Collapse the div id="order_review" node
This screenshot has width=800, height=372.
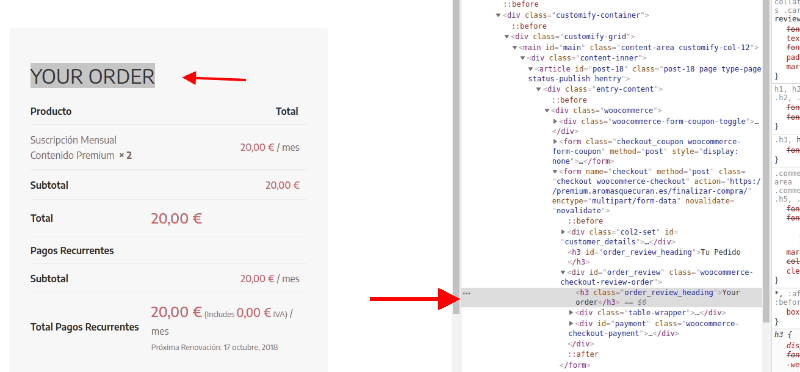[x=563, y=272]
